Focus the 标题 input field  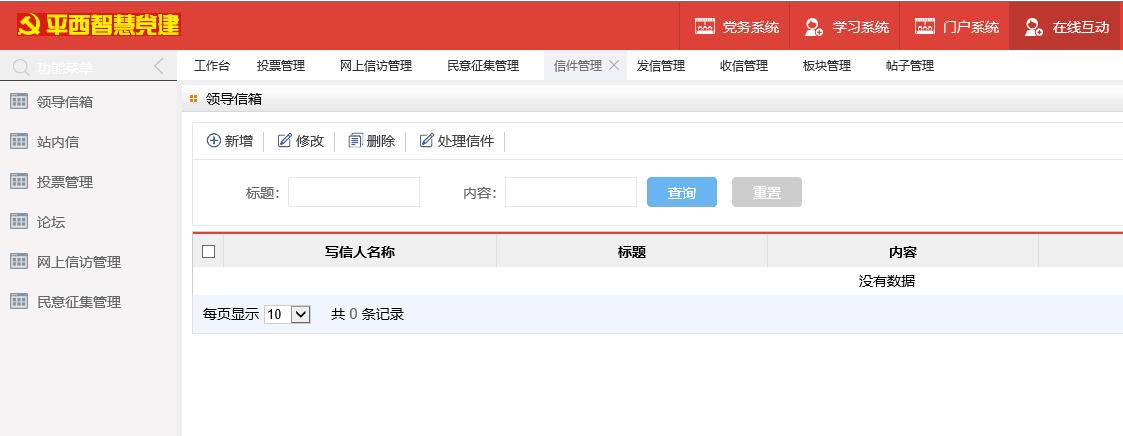click(x=354, y=192)
